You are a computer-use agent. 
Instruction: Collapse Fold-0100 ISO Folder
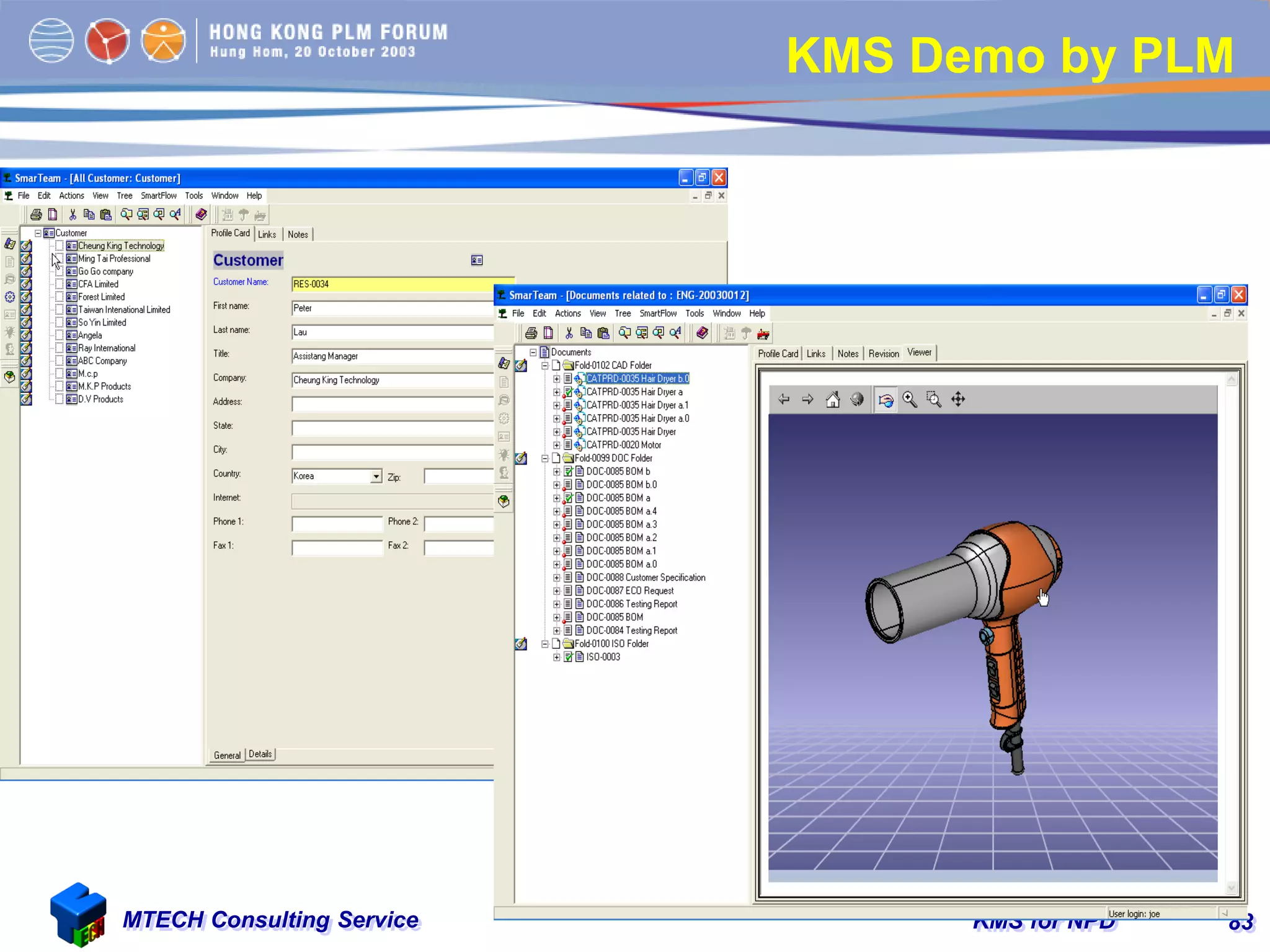[545, 644]
